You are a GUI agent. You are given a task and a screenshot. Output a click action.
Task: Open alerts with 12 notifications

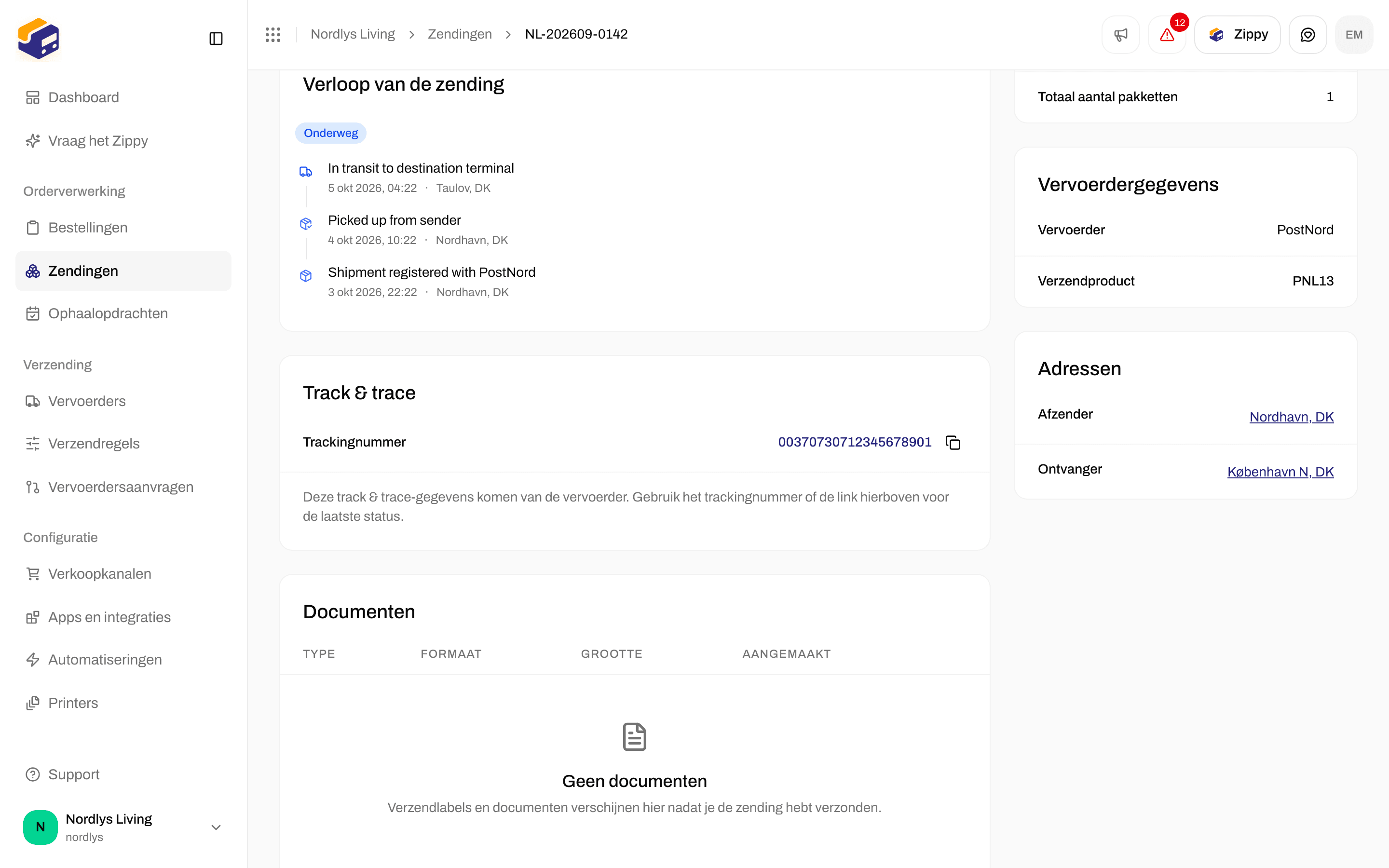coord(1167,34)
